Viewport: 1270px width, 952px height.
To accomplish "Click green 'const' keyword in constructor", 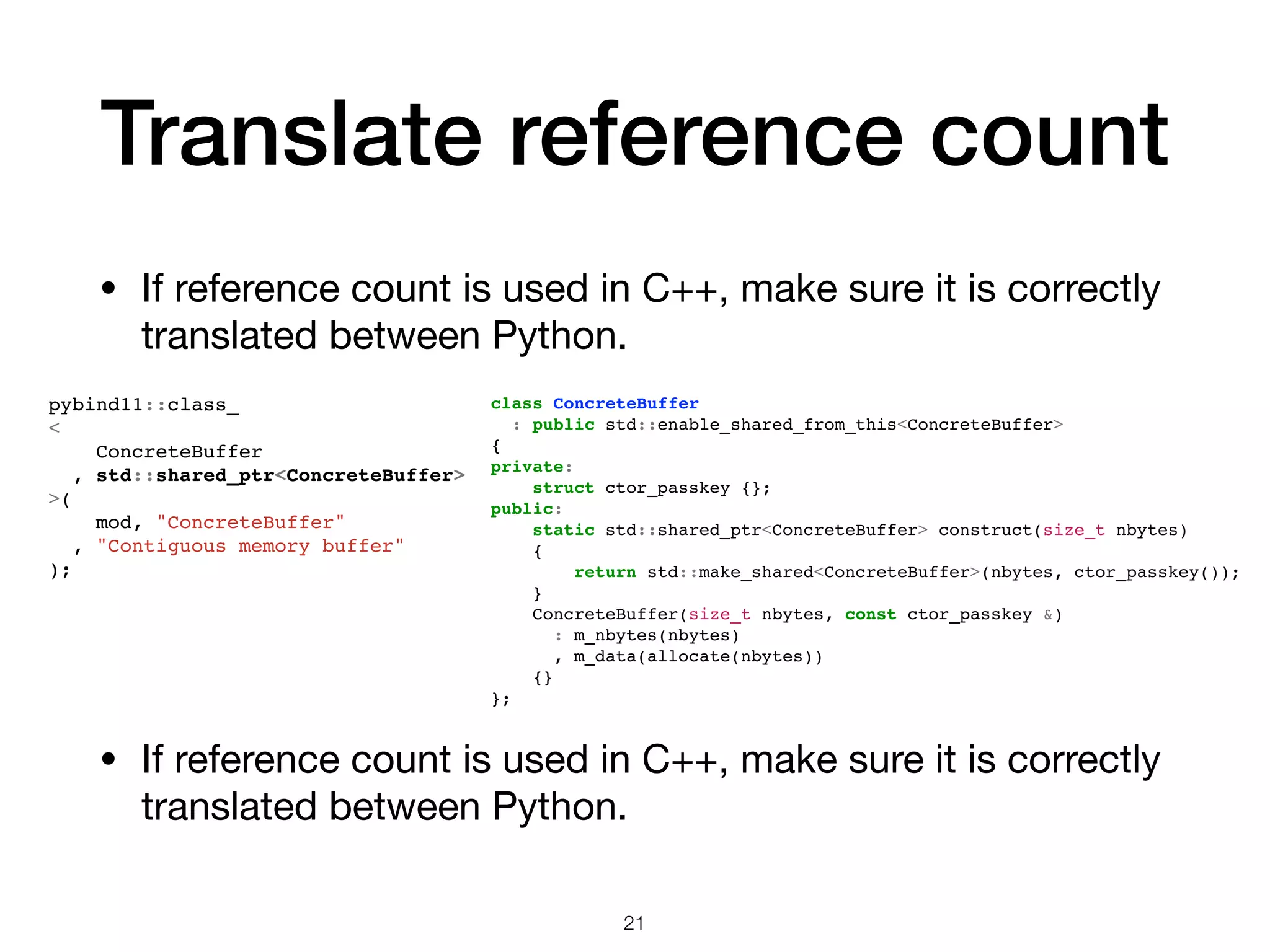I will tap(870, 614).
